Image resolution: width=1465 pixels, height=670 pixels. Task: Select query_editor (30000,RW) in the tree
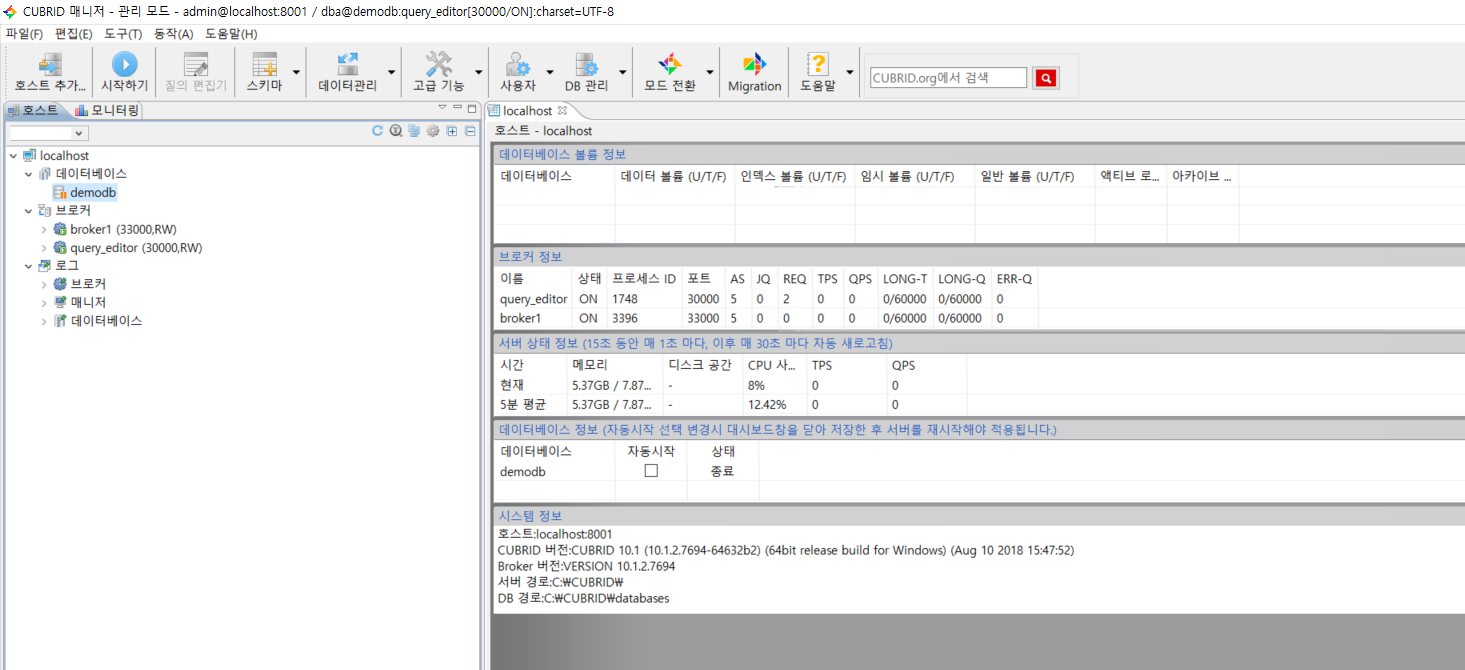click(135, 248)
